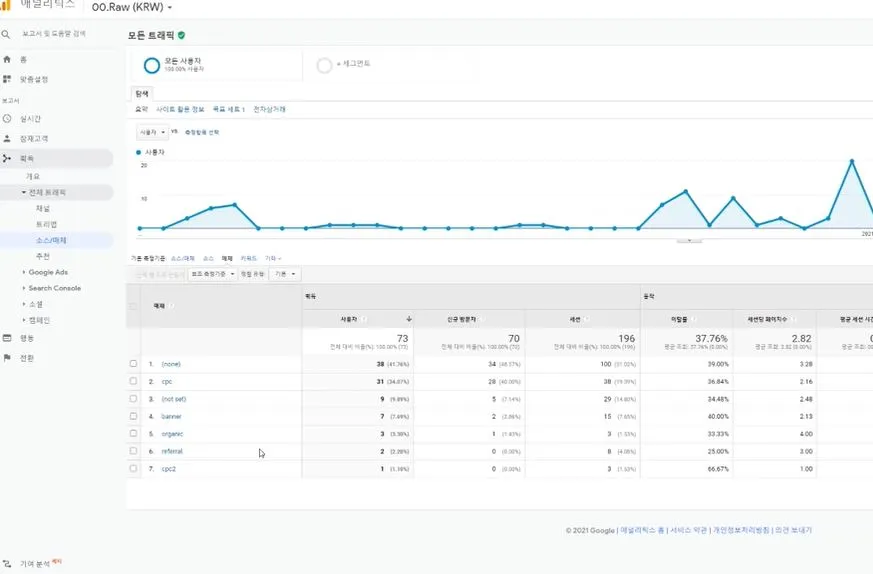Open the Realtime (실시간) clock icon
This screenshot has width=873, height=574.
(x=7, y=119)
